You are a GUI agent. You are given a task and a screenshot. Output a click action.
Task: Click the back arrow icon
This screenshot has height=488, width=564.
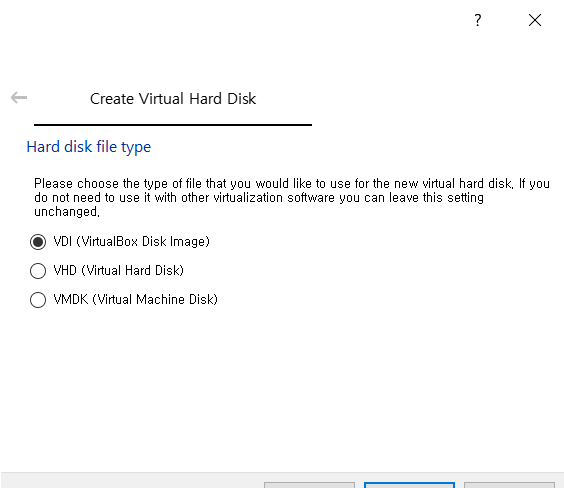(x=19, y=97)
